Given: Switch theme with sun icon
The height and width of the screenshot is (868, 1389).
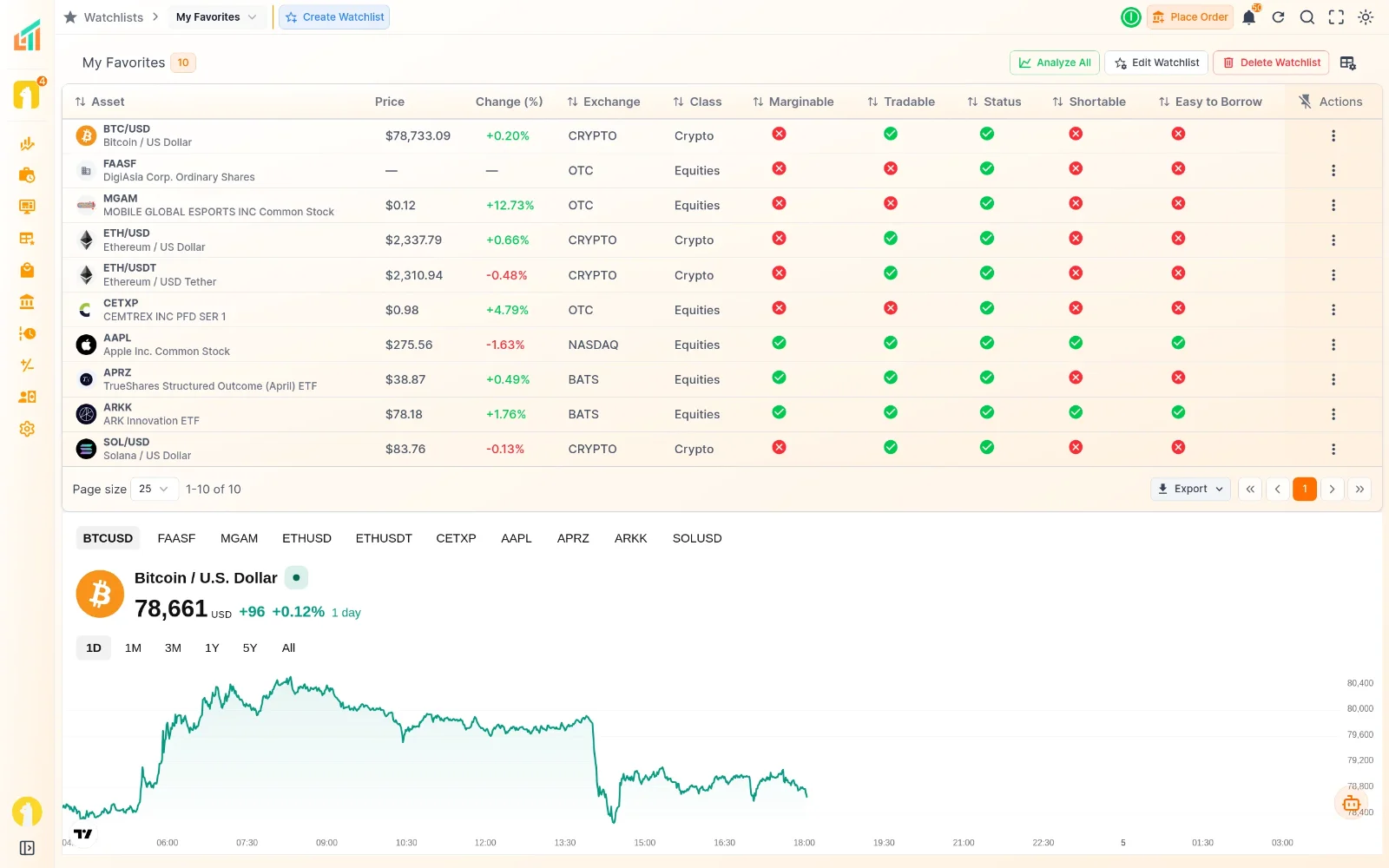Looking at the screenshot, I should pyautogui.click(x=1366, y=17).
